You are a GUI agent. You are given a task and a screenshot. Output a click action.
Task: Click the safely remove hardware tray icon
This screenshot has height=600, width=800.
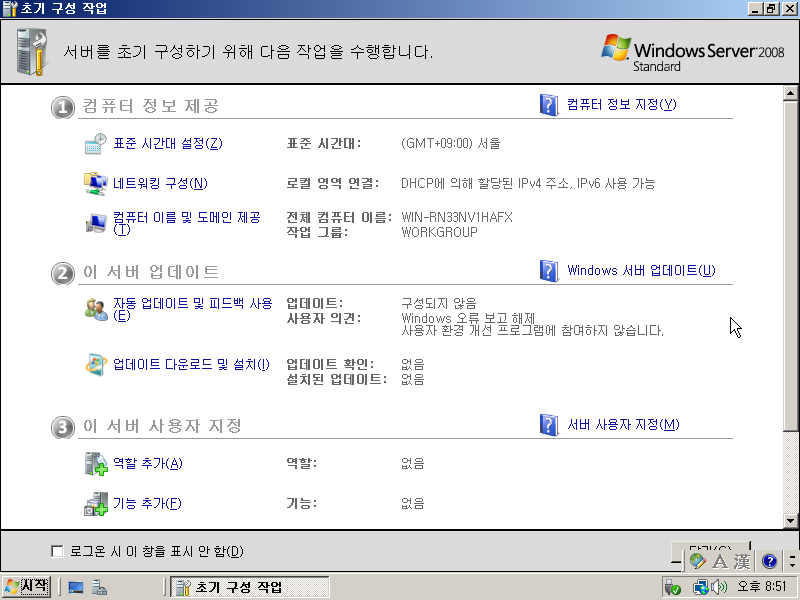pos(672,588)
